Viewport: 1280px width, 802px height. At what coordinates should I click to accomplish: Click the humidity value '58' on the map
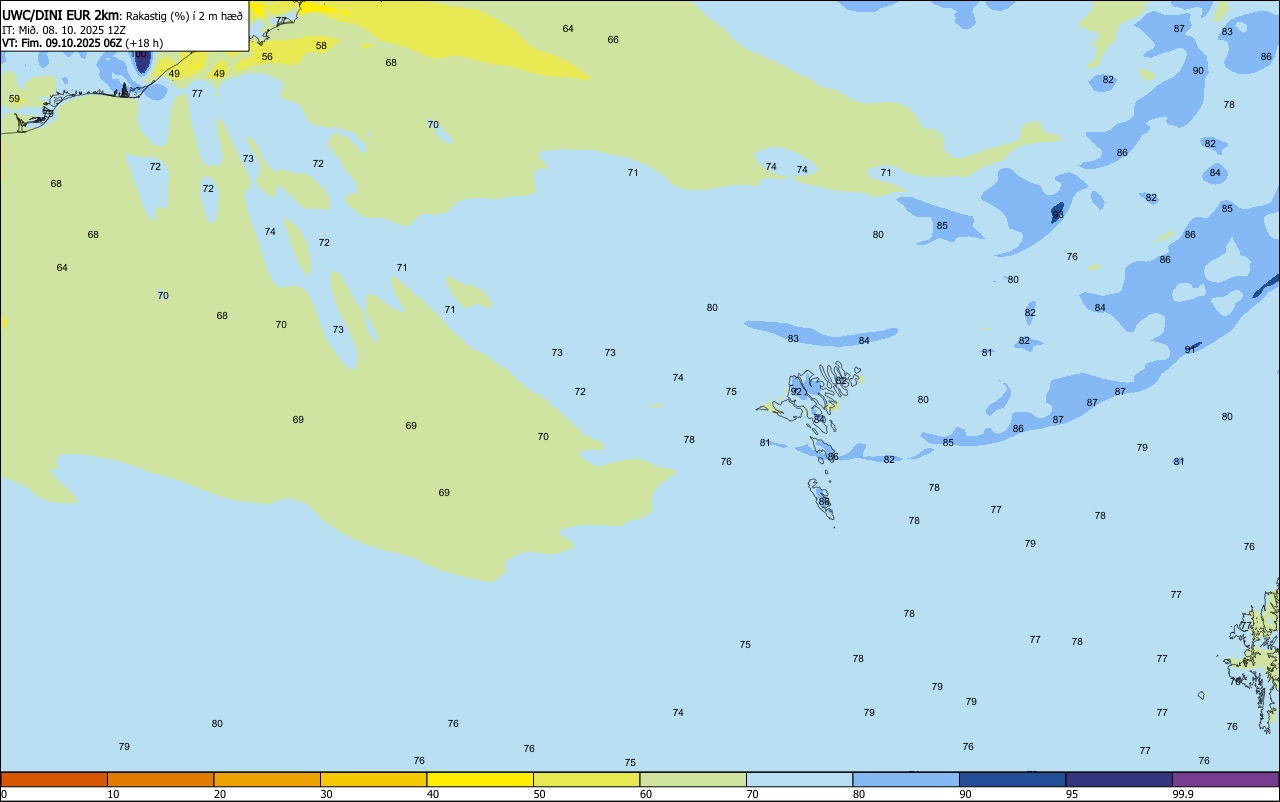321,46
